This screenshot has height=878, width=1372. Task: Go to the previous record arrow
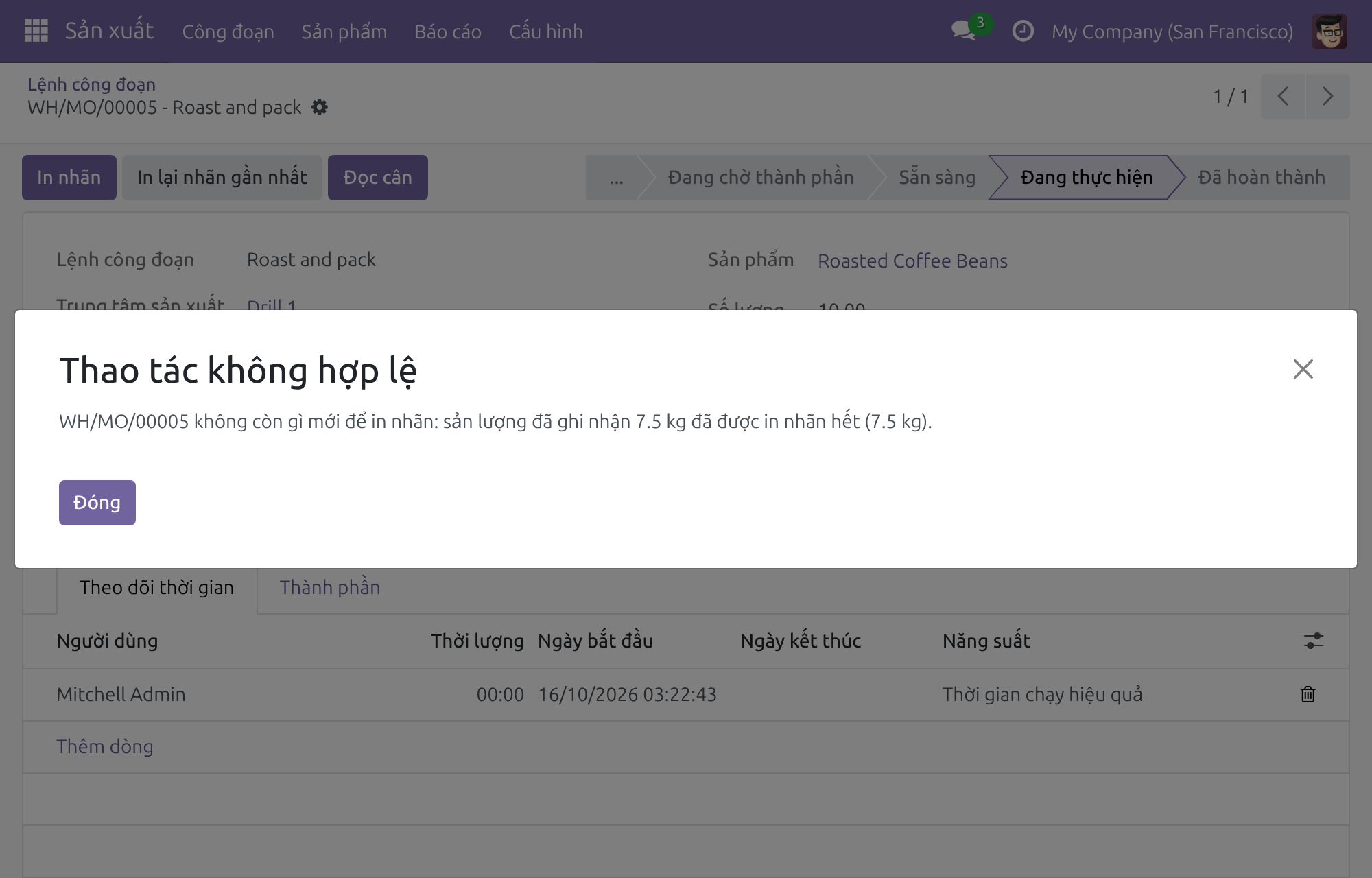[x=1283, y=97]
